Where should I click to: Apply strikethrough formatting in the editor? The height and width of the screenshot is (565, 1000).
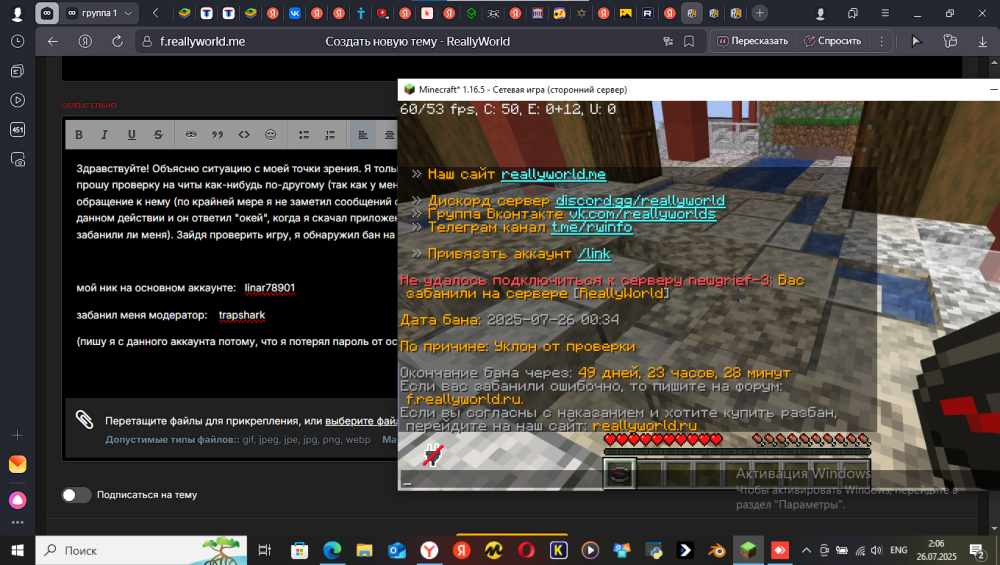click(158, 135)
